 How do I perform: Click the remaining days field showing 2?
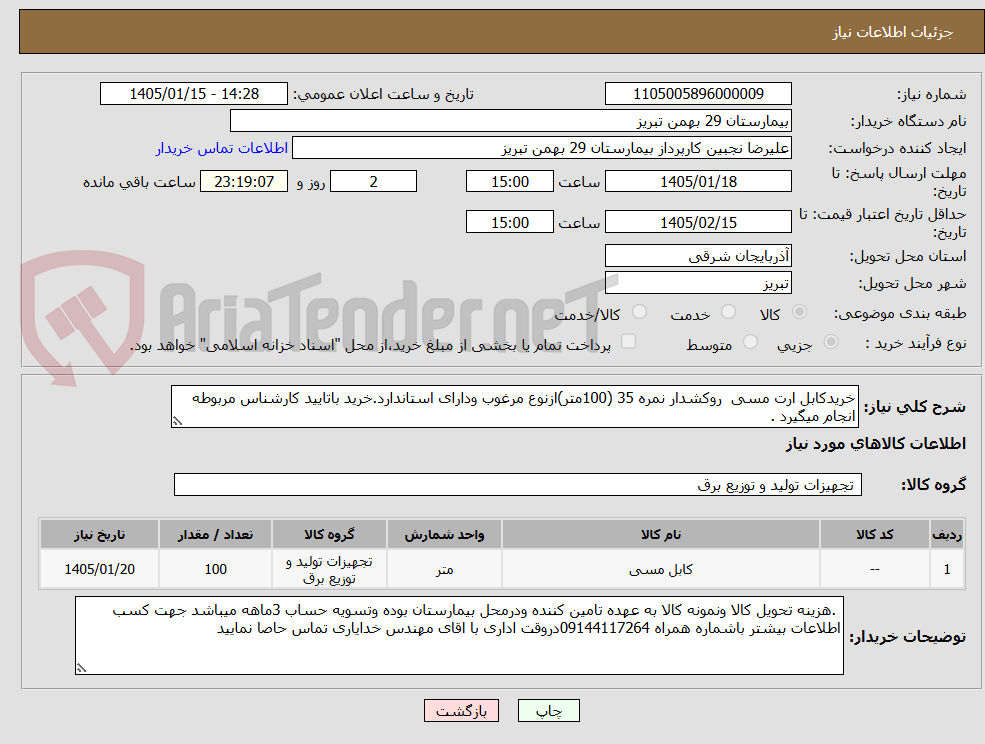[x=373, y=182]
